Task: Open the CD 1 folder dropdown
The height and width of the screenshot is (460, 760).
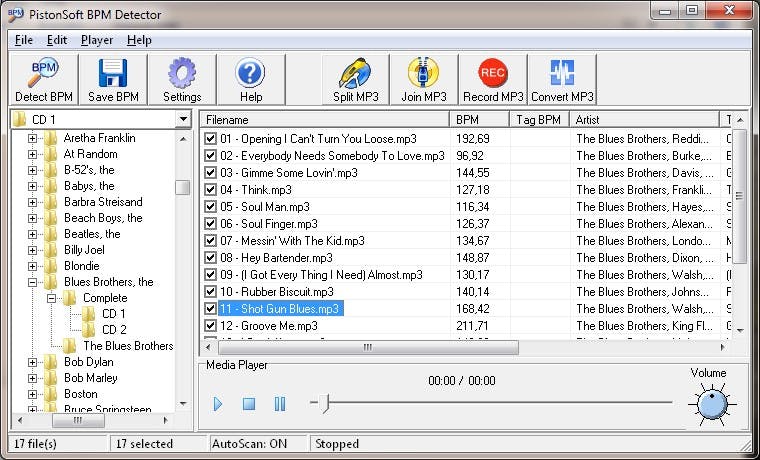Action: (183, 119)
